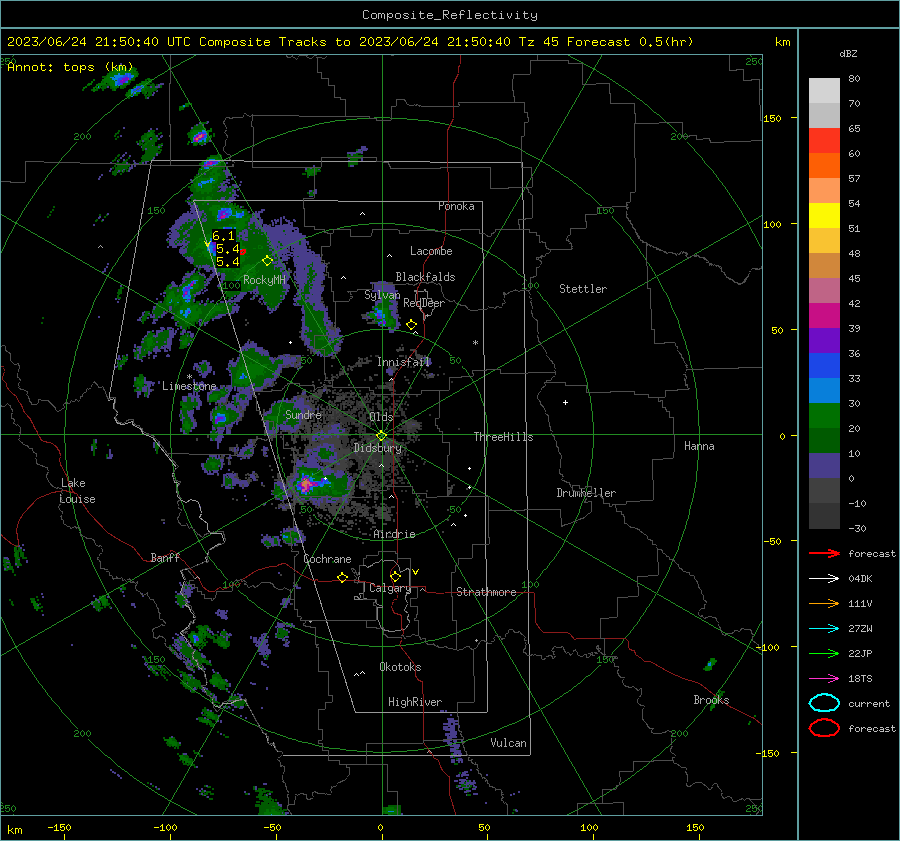Click the Cochrane map label

pyautogui.click(x=327, y=559)
